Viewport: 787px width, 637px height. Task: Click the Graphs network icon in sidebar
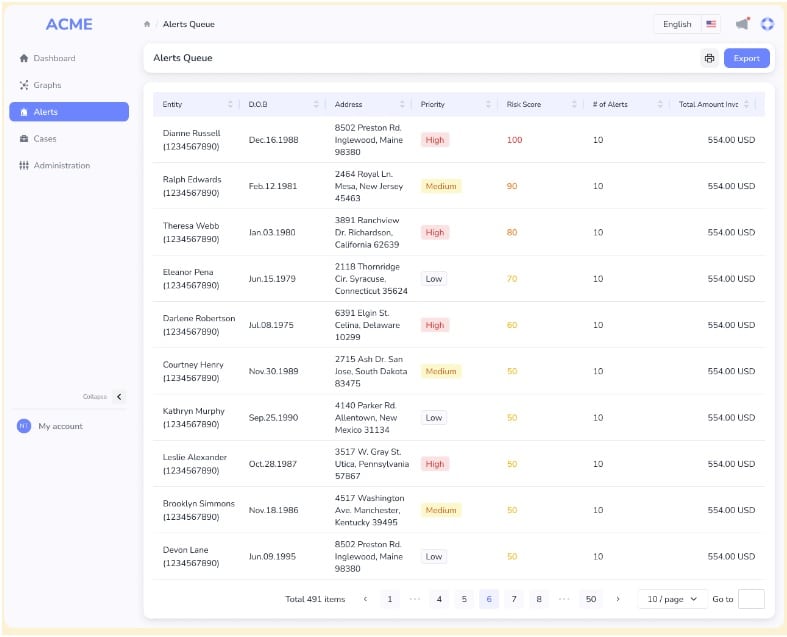pyautogui.click(x=24, y=85)
